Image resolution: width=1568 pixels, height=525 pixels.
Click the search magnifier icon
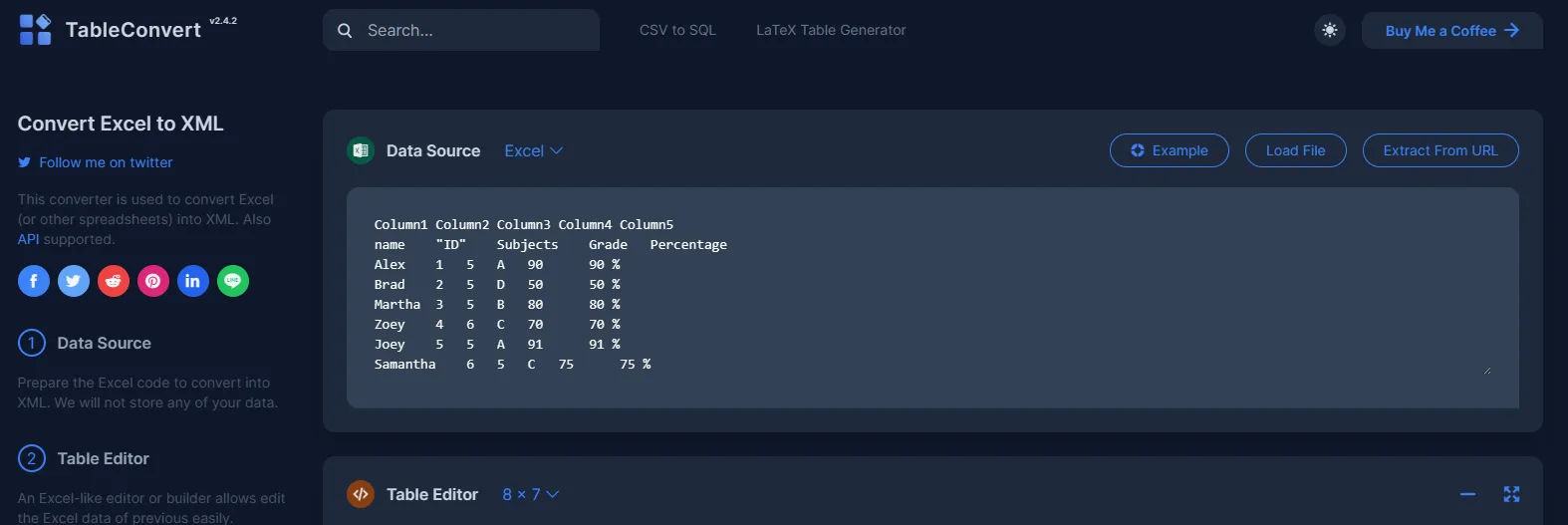[345, 31]
